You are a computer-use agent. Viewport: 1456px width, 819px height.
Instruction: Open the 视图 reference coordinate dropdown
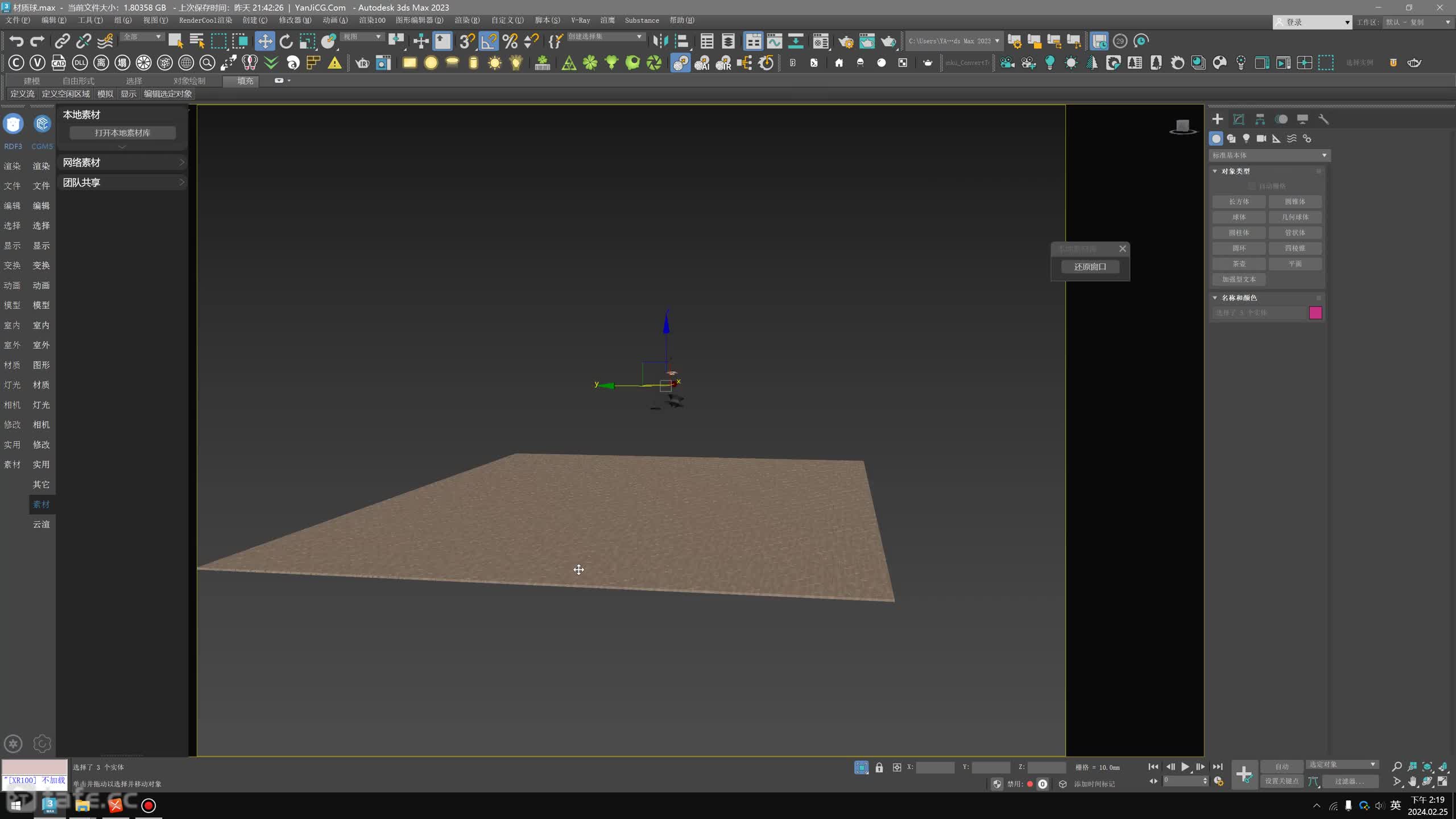coord(362,37)
